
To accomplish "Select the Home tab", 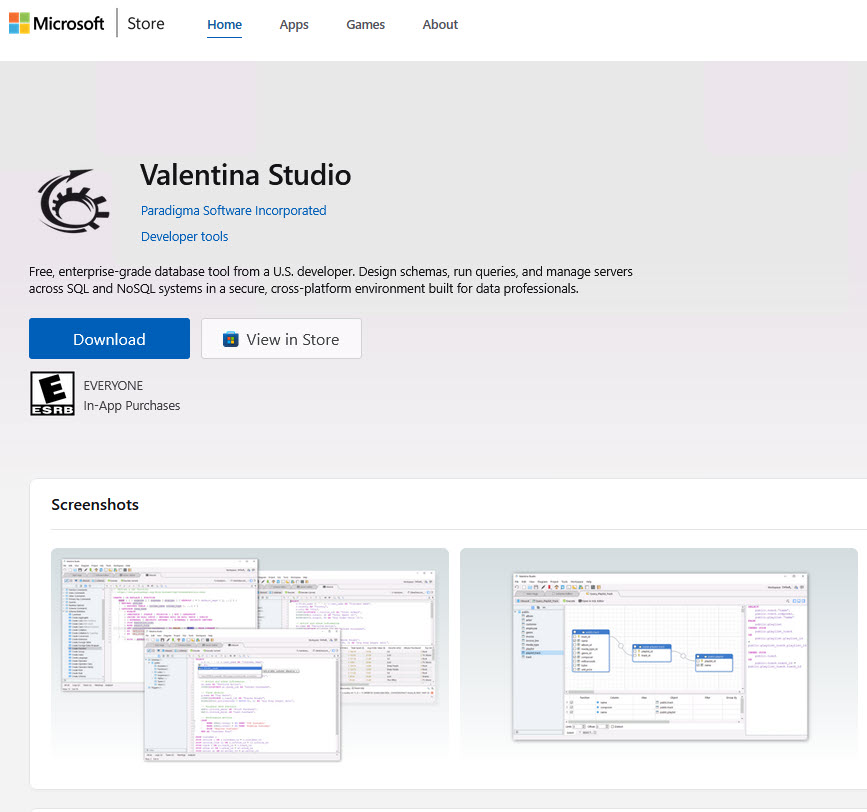I will 224,25.
